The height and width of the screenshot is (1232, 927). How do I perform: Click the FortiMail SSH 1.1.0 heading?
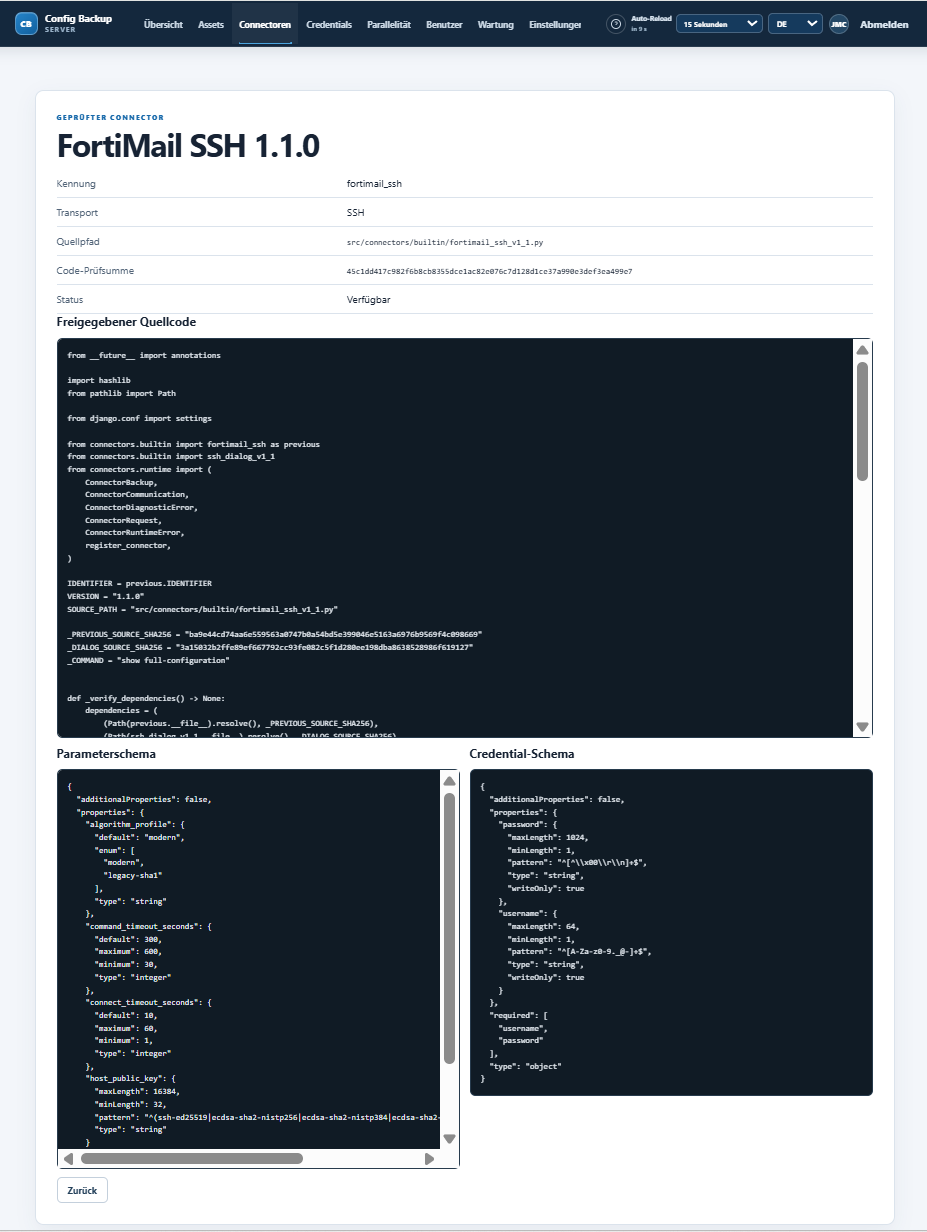188,146
